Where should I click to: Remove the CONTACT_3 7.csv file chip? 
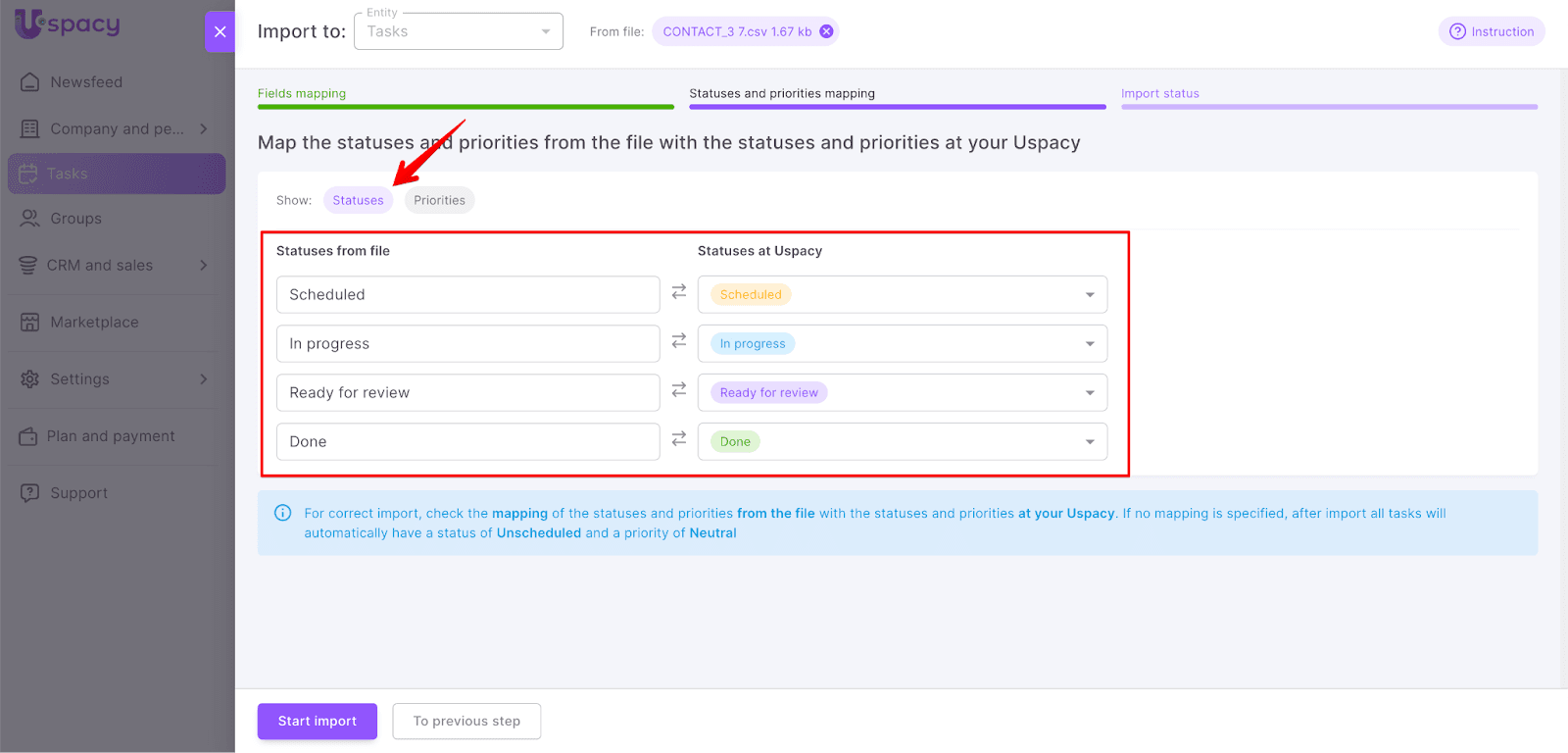coord(826,31)
